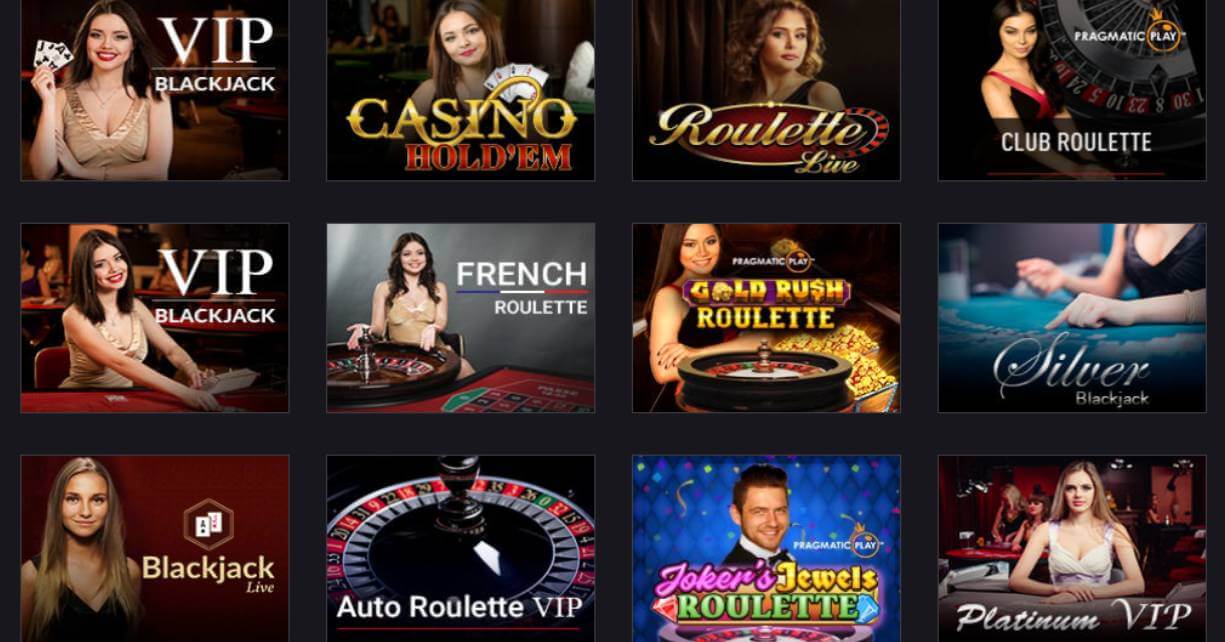1225x642 pixels.
Task: Launch the Casino Hold'em game
Action: [461, 90]
